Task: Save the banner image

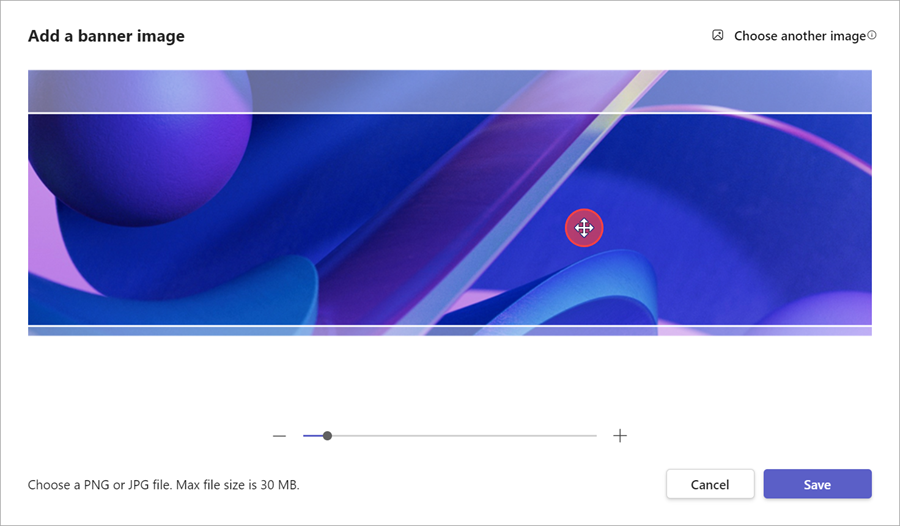Action: [x=817, y=484]
